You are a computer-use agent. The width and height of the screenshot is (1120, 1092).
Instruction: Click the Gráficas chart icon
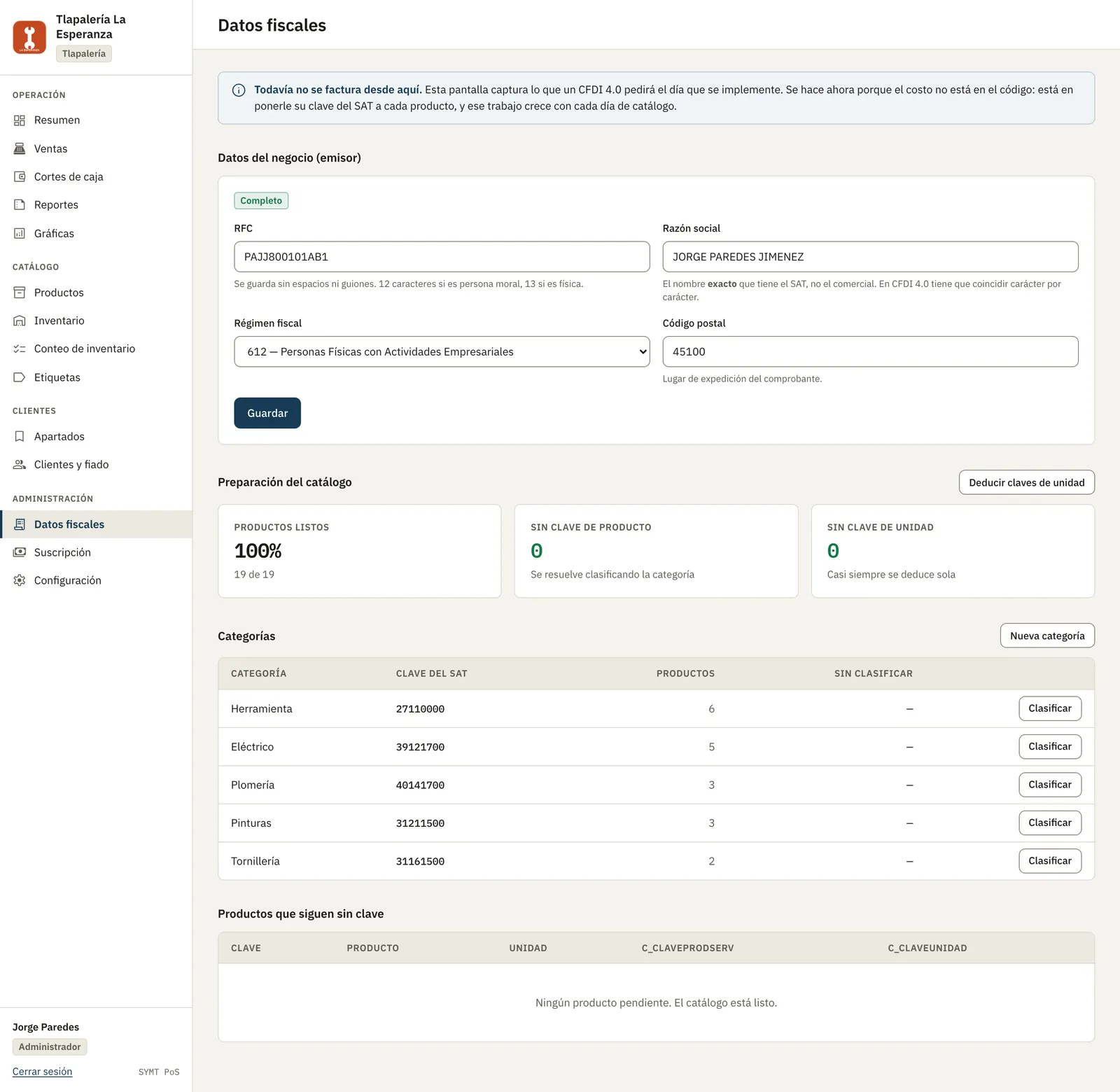(20, 233)
